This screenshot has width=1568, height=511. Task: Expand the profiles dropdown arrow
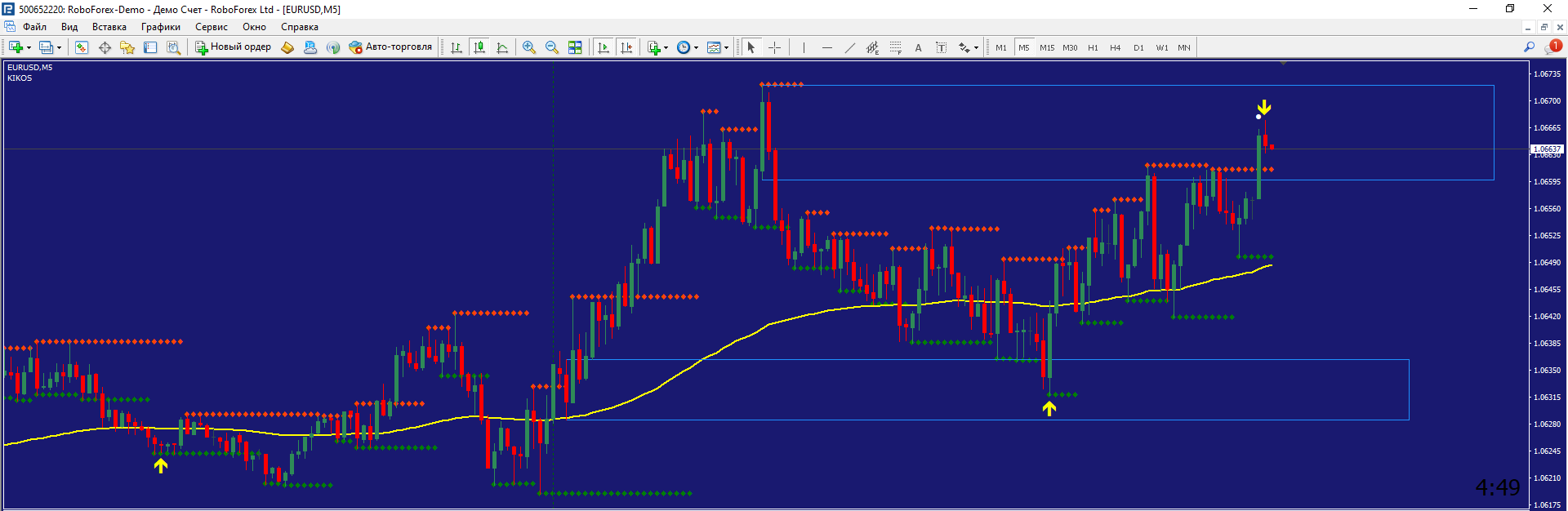pyautogui.click(x=59, y=47)
